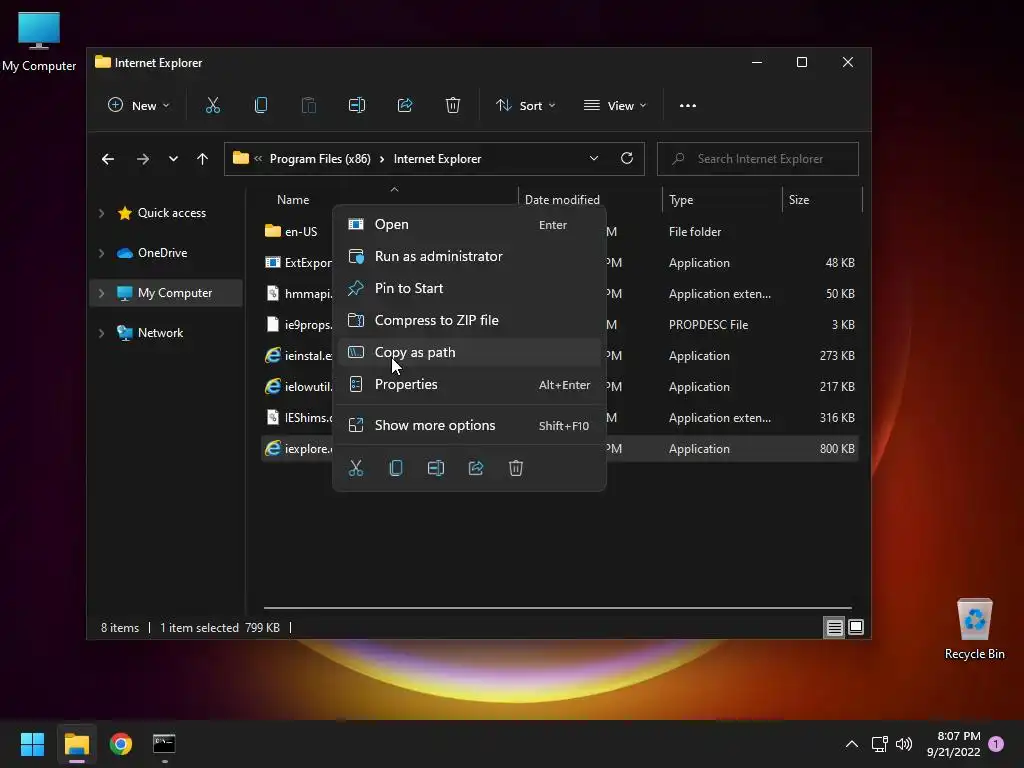Image resolution: width=1024 pixels, height=768 pixels.
Task: Sort by the Date modified column header
Action: tap(562, 200)
